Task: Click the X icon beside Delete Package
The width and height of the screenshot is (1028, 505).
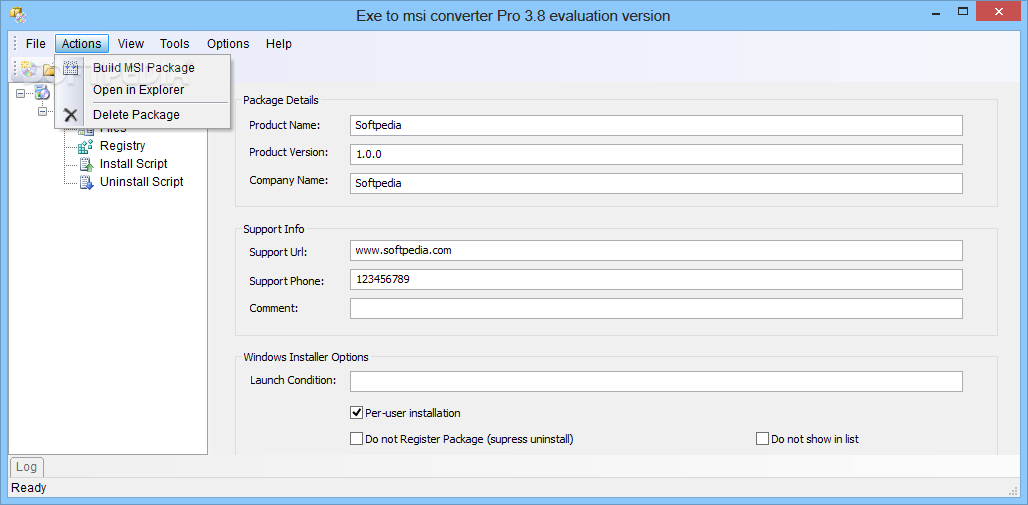Action: pyautogui.click(x=71, y=115)
